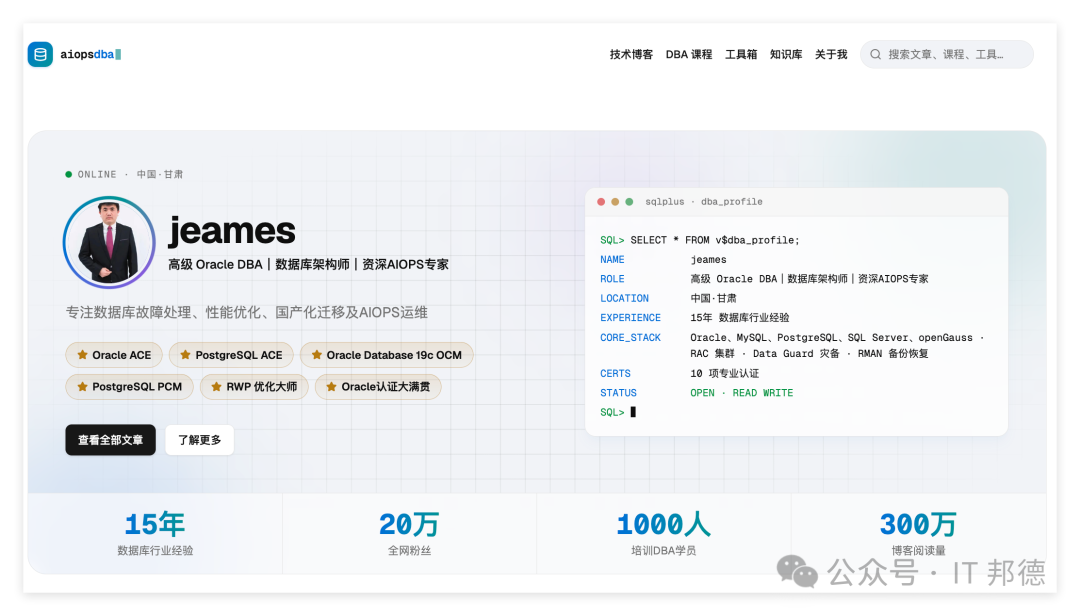
Task: Click the star icon on PostgreSQL ACE badge
Action: [185, 355]
